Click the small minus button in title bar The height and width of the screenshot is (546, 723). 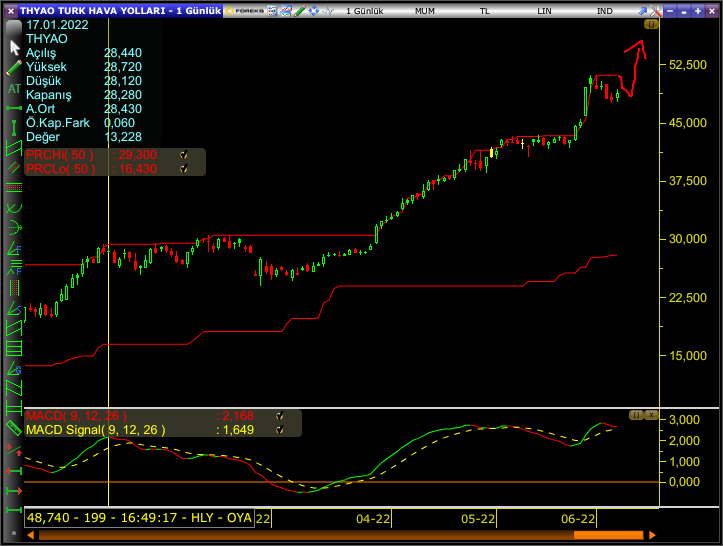point(684,11)
